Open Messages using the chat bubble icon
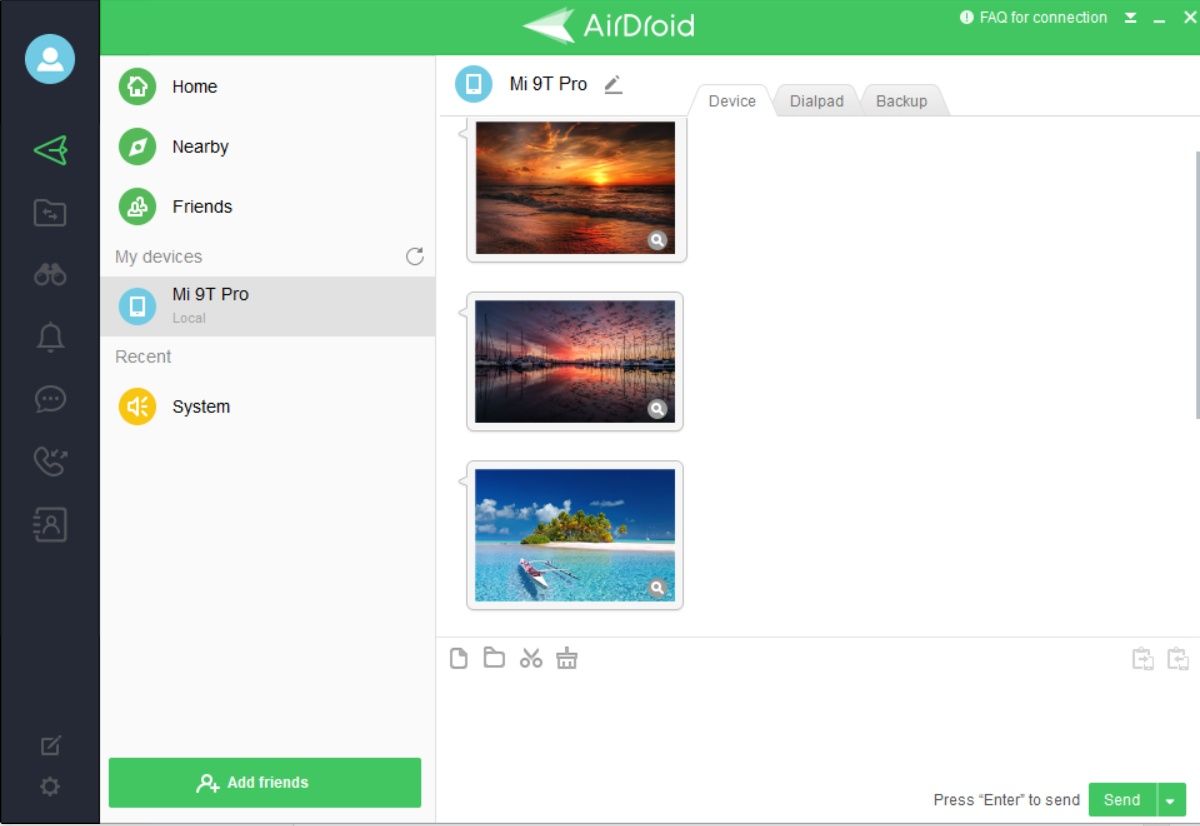 49,399
